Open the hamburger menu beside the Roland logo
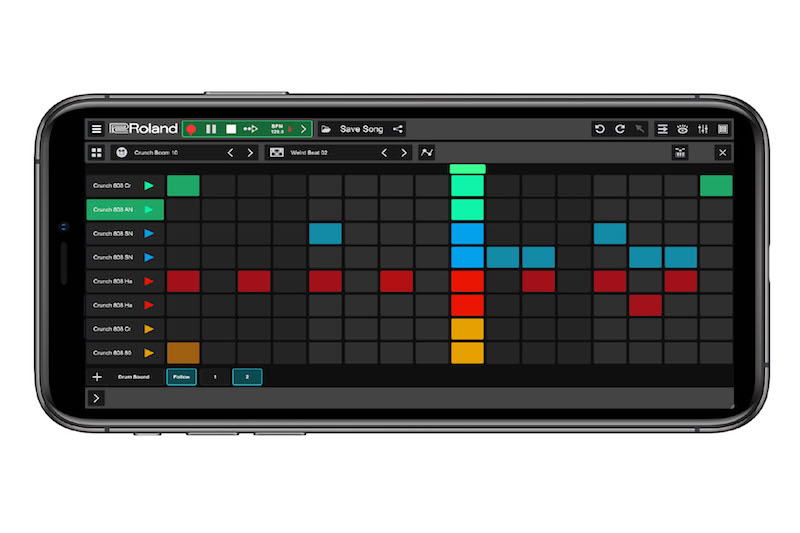 point(96,129)
